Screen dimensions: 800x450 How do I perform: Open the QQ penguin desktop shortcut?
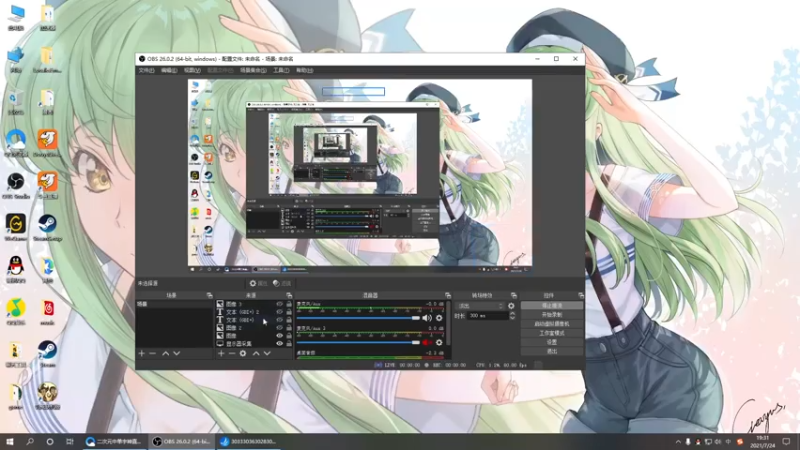pos(16,269)
